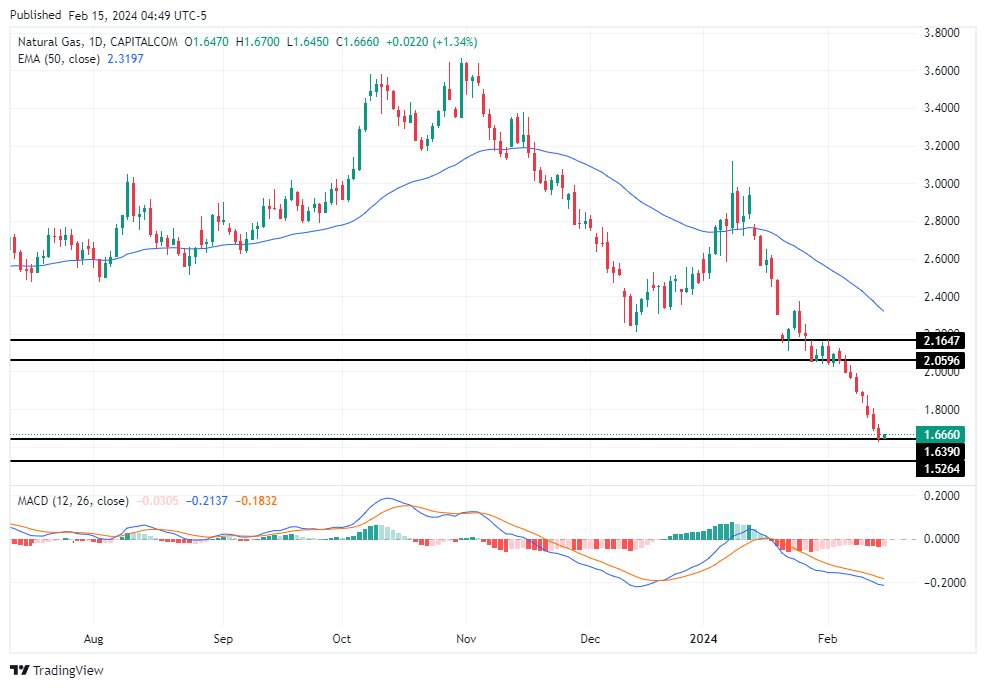
Task: Click the blue EMA value 2.3197
Action: tap(124, 60)
